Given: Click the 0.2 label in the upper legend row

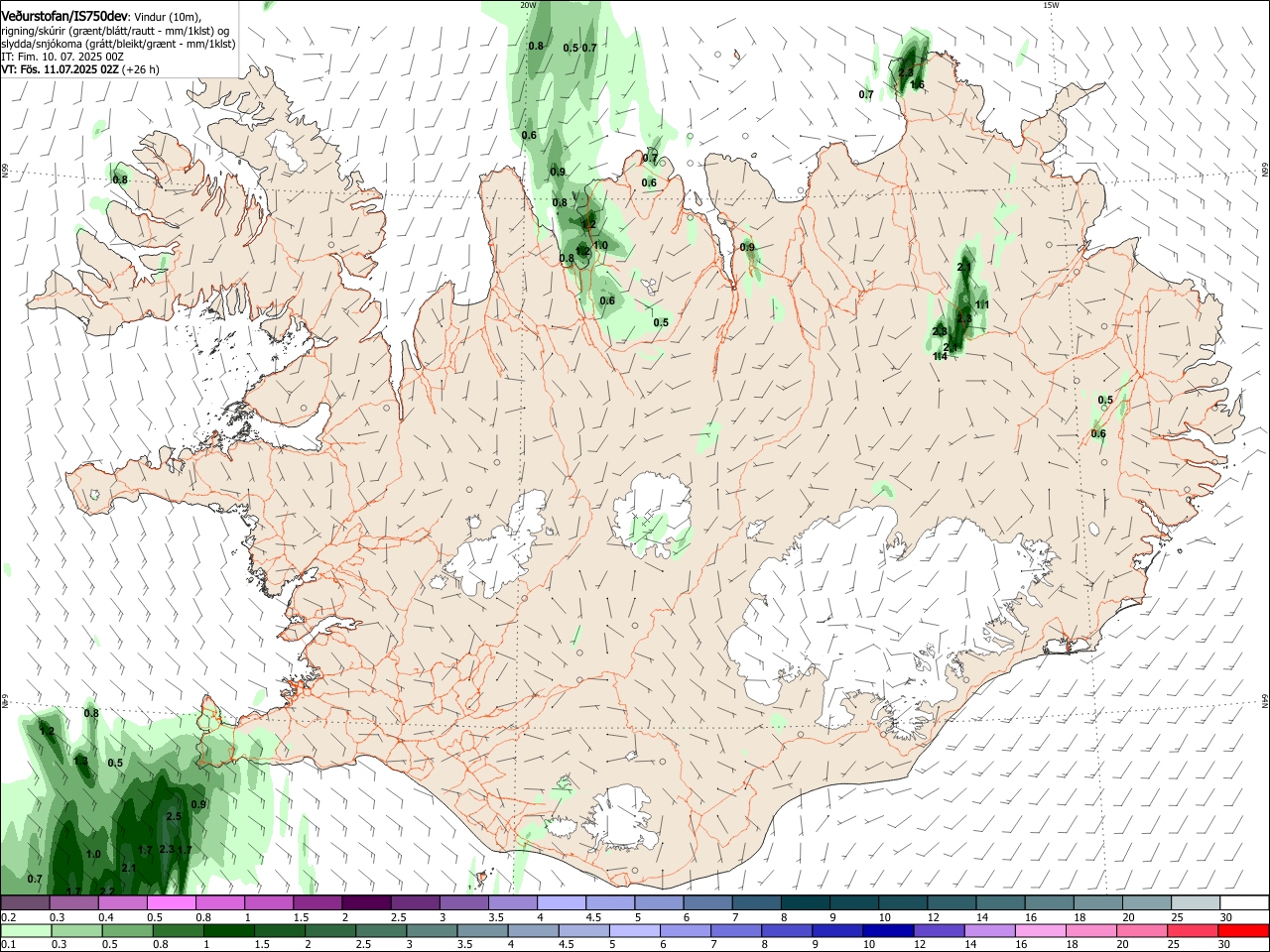Looking at the screenshot, I should click(x=9, y=917).
